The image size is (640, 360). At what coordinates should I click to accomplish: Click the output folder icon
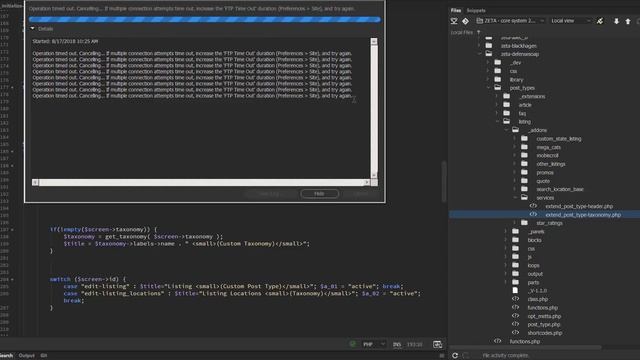[516, 273]
